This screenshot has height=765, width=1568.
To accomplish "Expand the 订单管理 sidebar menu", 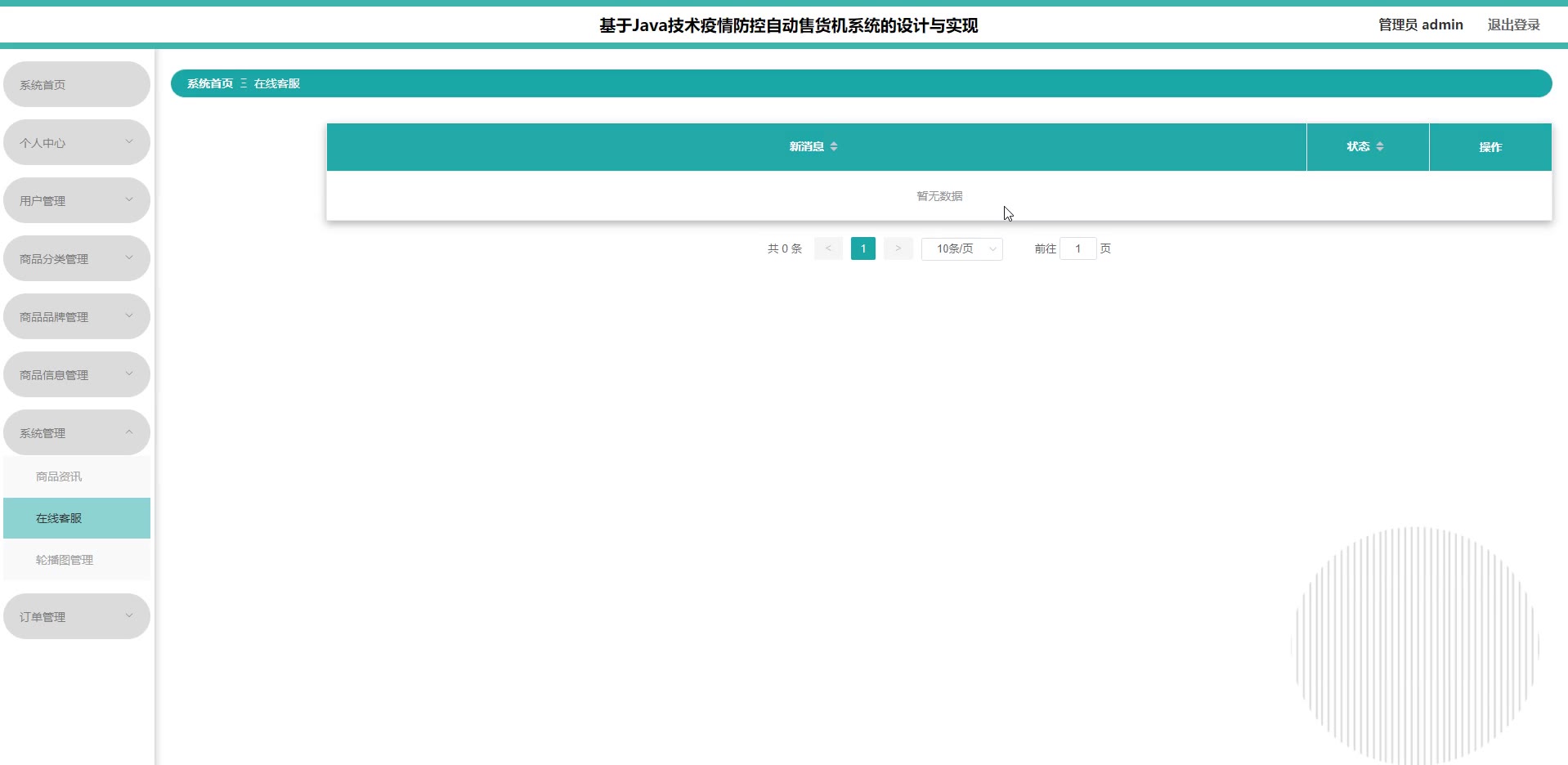I will coord(77,616).
